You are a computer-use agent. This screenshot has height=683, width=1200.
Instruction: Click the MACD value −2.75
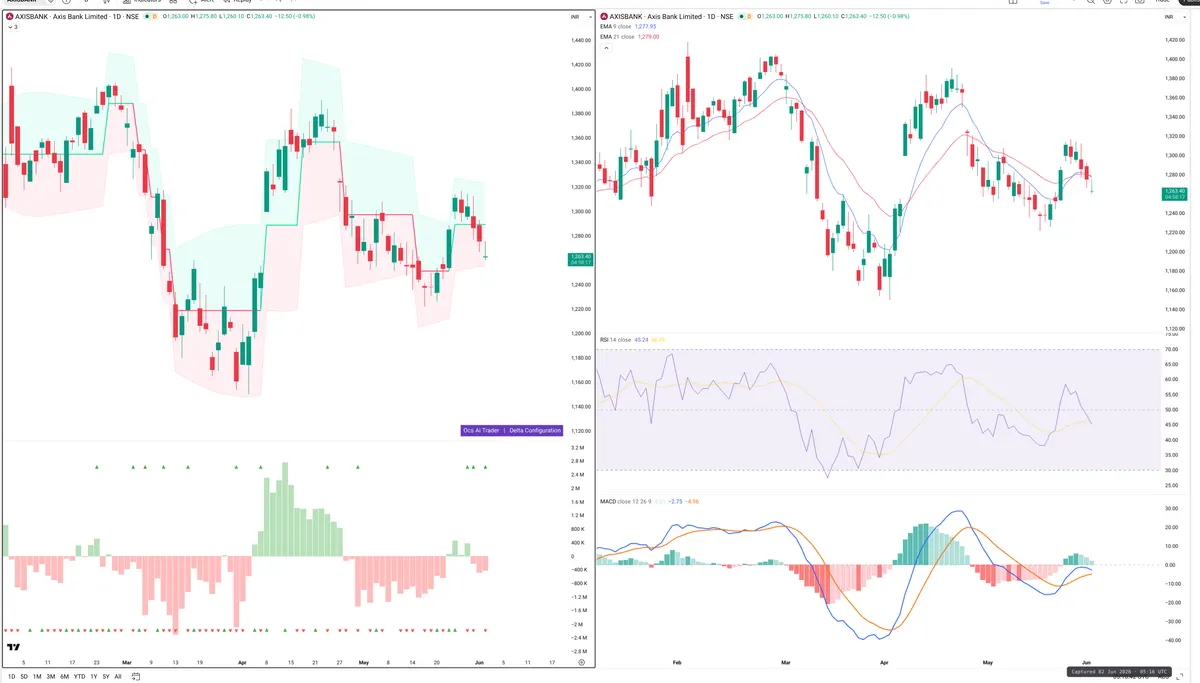(675, 500)
